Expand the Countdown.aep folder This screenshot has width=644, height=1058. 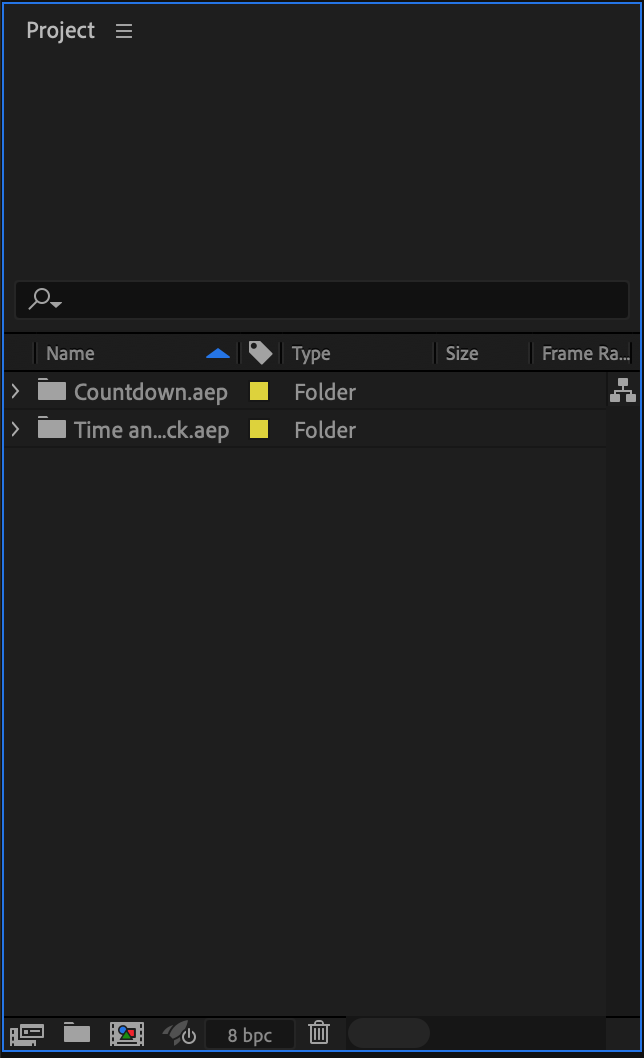click(x=15, y=391)
